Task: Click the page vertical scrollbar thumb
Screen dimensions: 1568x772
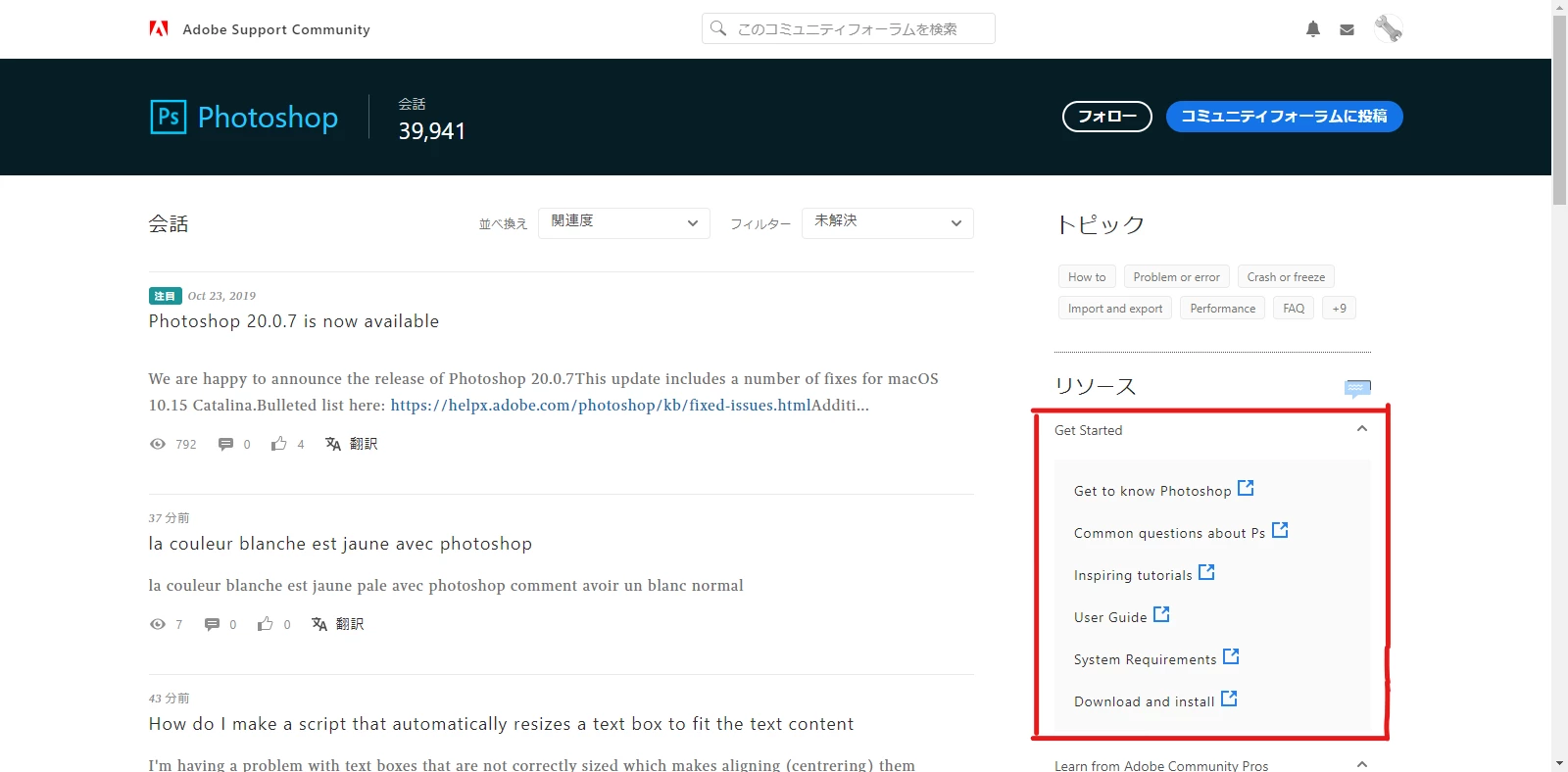Action: point(1559,108)
